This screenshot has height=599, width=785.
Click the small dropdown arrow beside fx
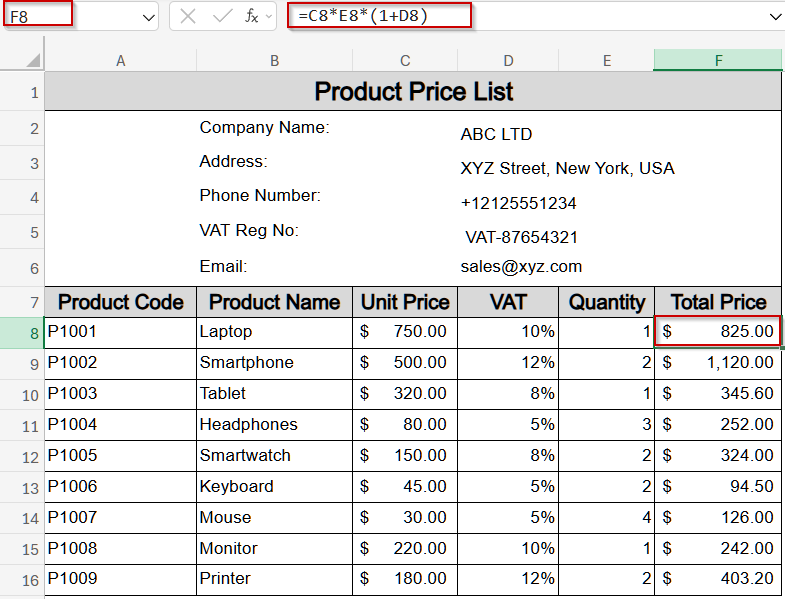[268, 17]
